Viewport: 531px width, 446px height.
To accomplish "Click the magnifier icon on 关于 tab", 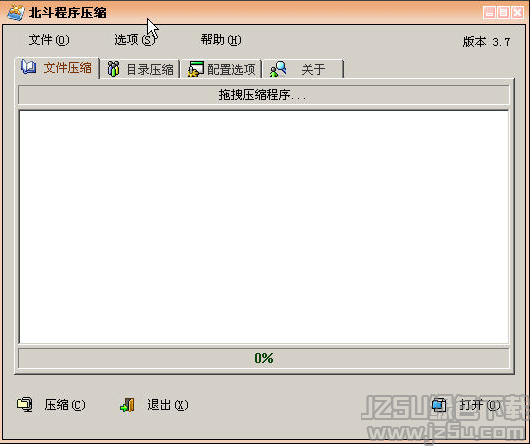I will [x=278, y=69].
